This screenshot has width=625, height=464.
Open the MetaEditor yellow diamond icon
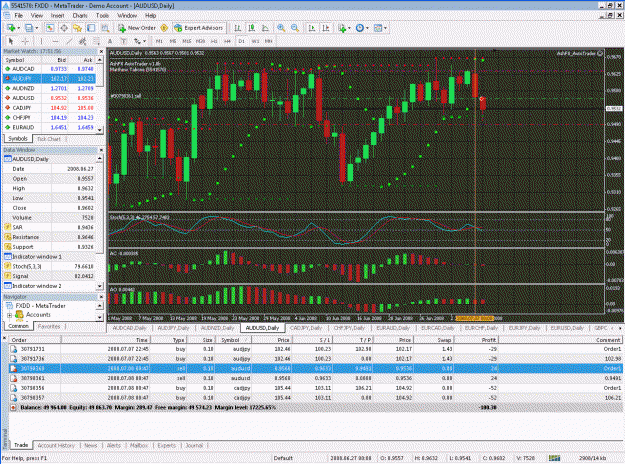tap(164, 28)
